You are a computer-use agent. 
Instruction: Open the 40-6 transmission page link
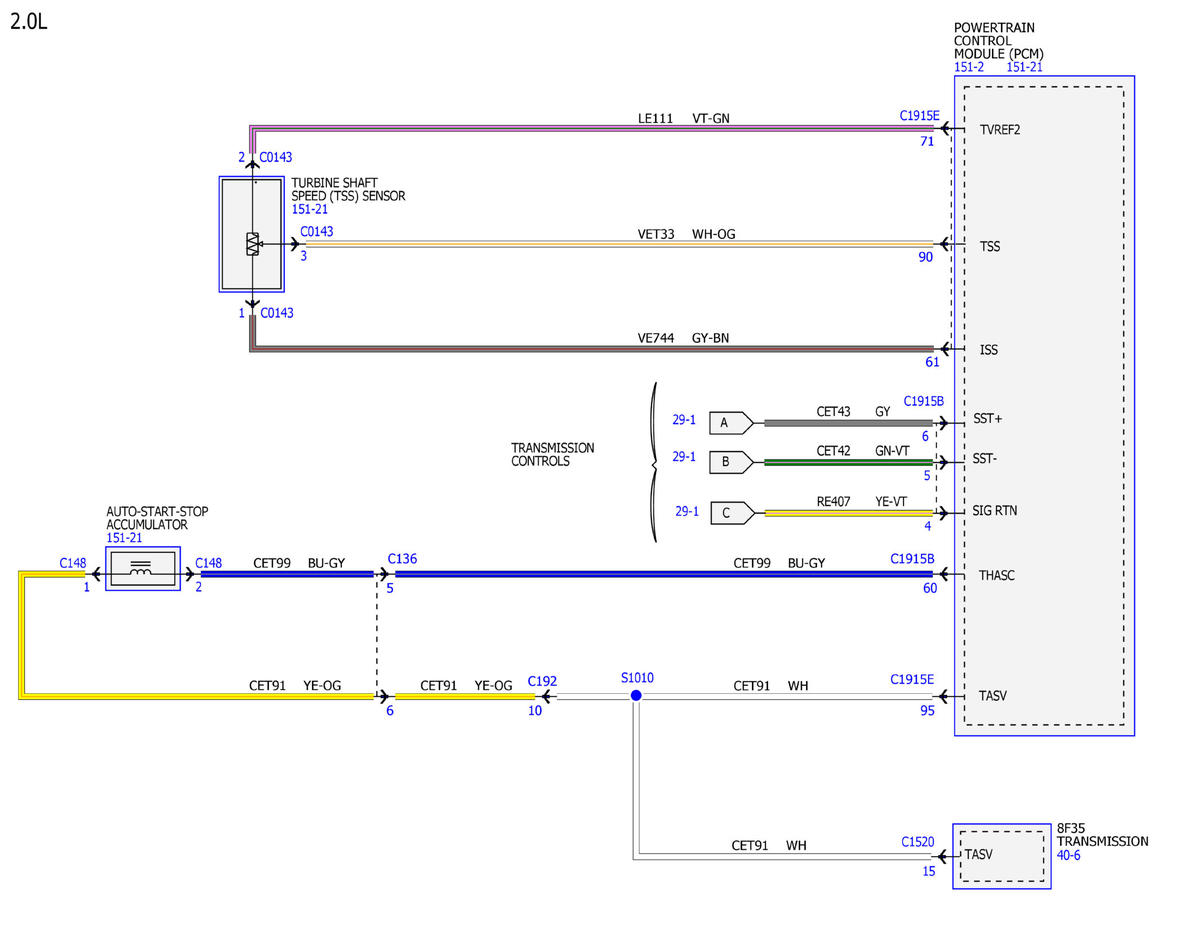(1069, 856)
